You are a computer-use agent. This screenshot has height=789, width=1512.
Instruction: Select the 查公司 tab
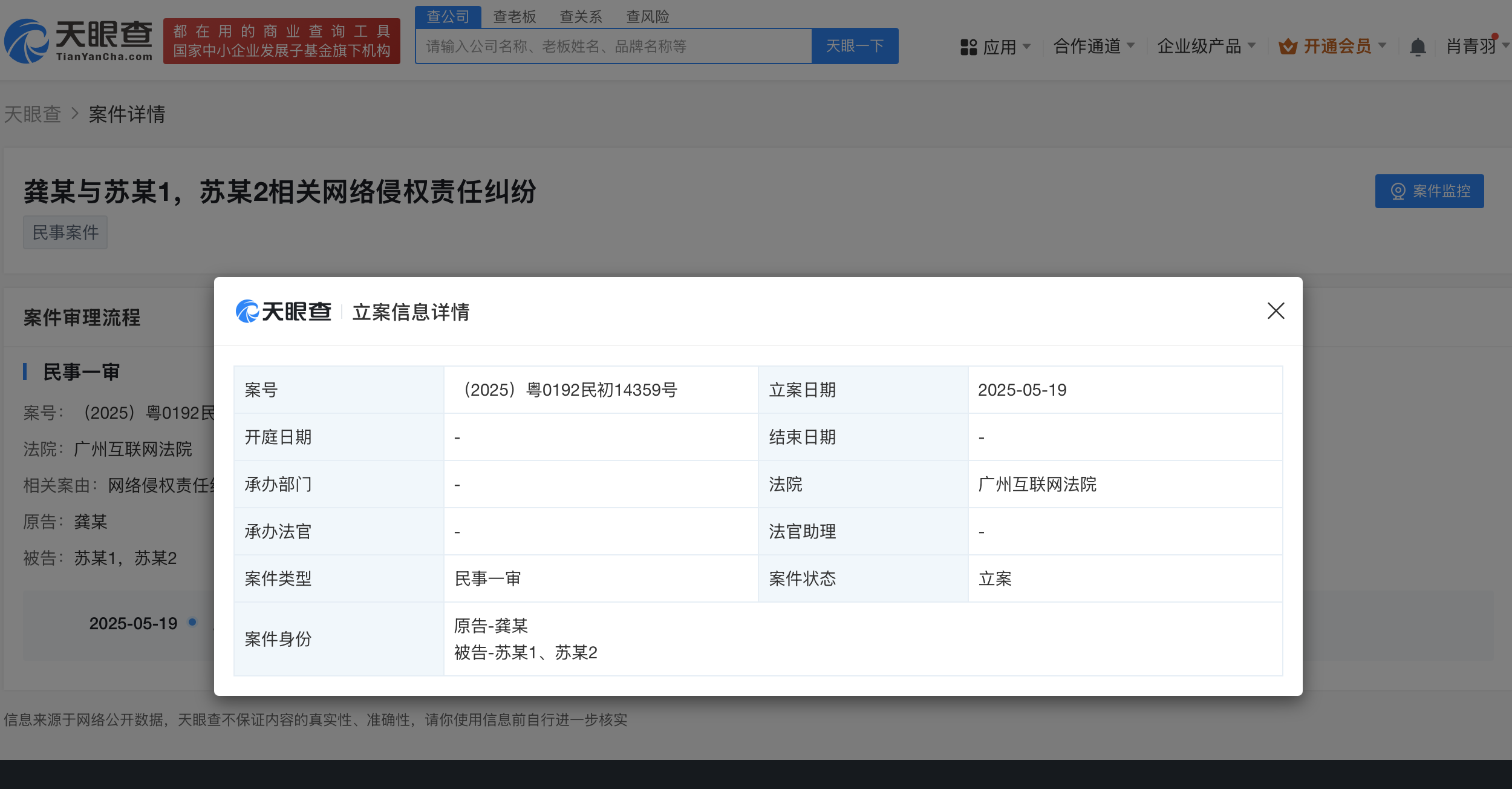pyautogui.click(x=448, y=16)
